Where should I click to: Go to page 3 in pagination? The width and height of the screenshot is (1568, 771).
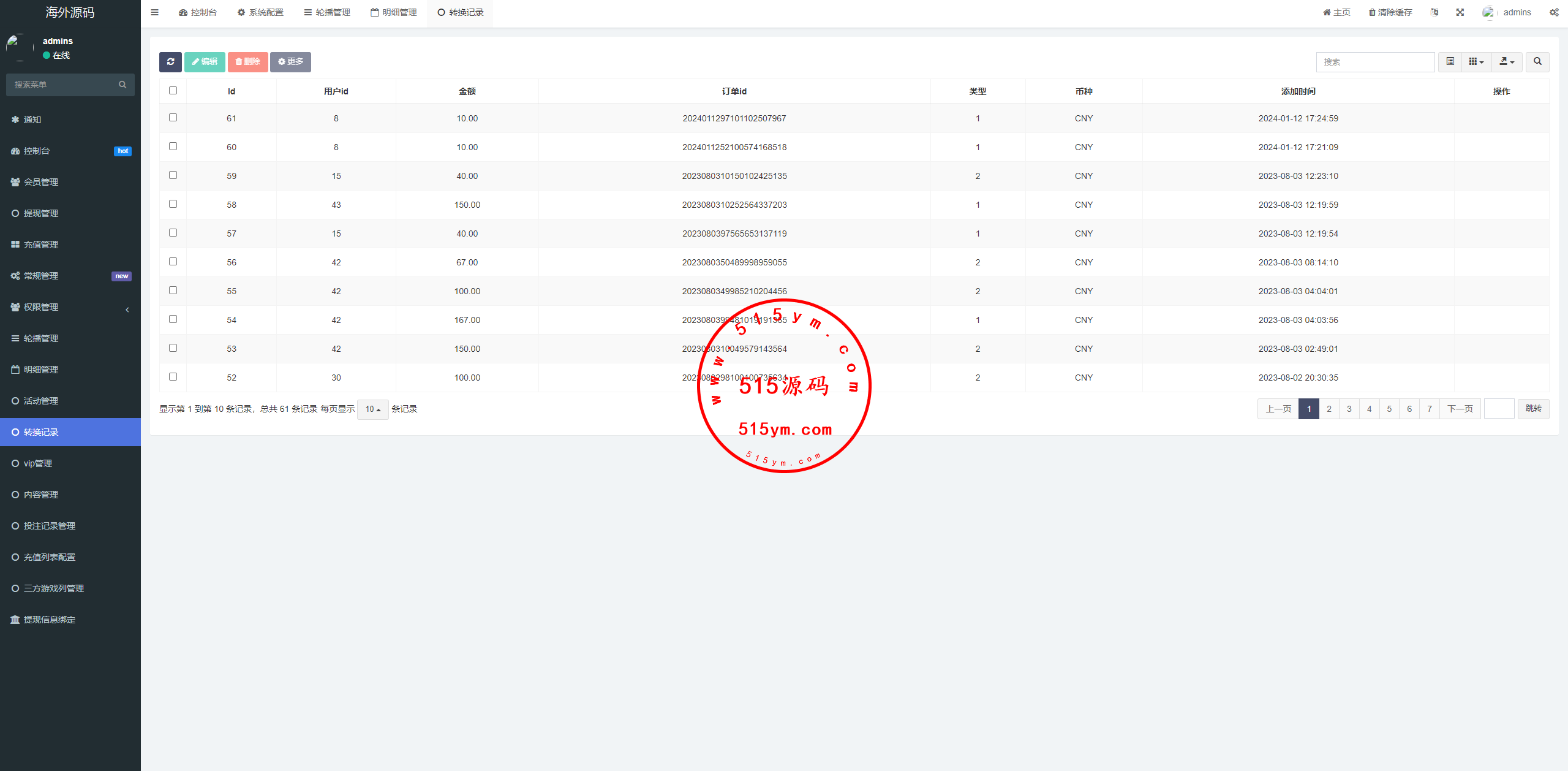tap(1349, 409)
